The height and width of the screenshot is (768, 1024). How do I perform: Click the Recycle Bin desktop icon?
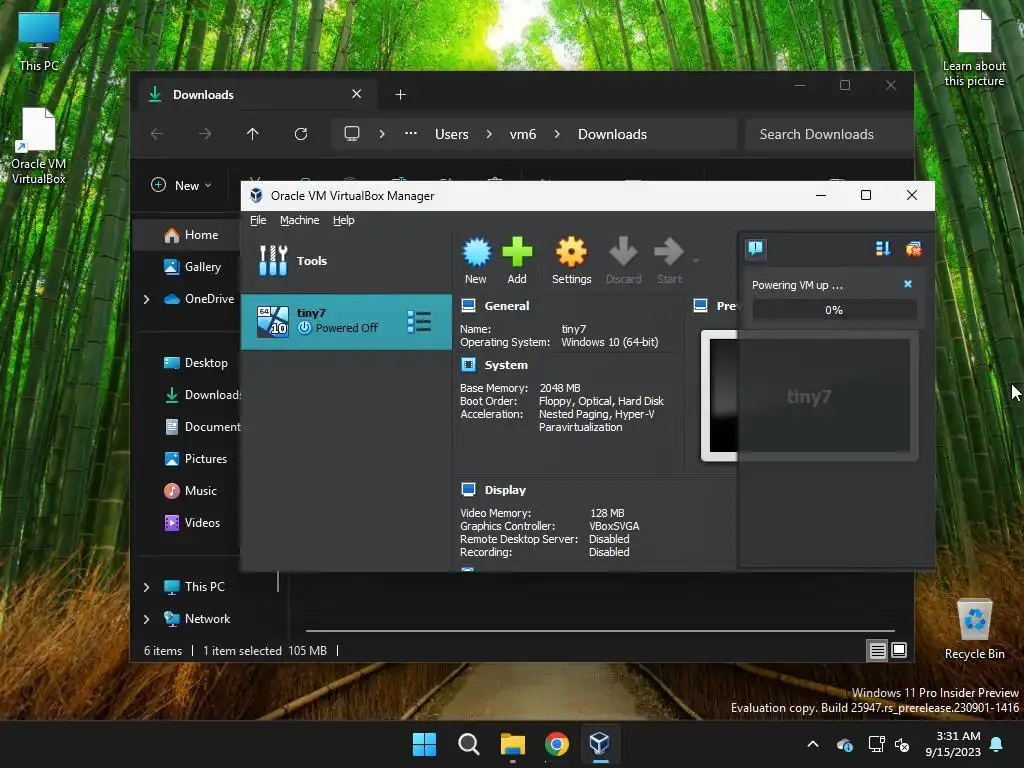[x=974, y=630]
